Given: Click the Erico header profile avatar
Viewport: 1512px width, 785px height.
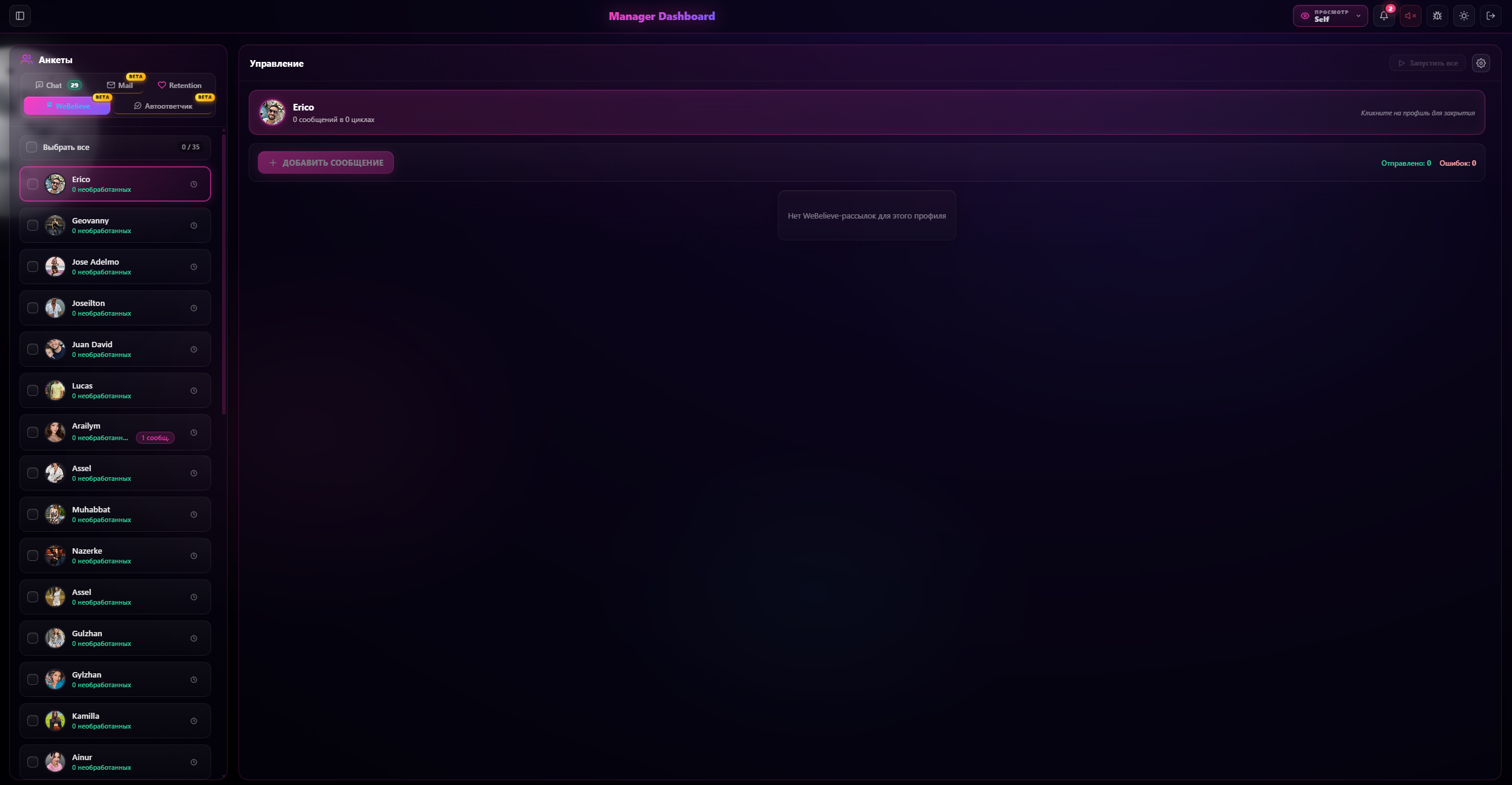Looking at the screenshot, I should coord(272,112).
